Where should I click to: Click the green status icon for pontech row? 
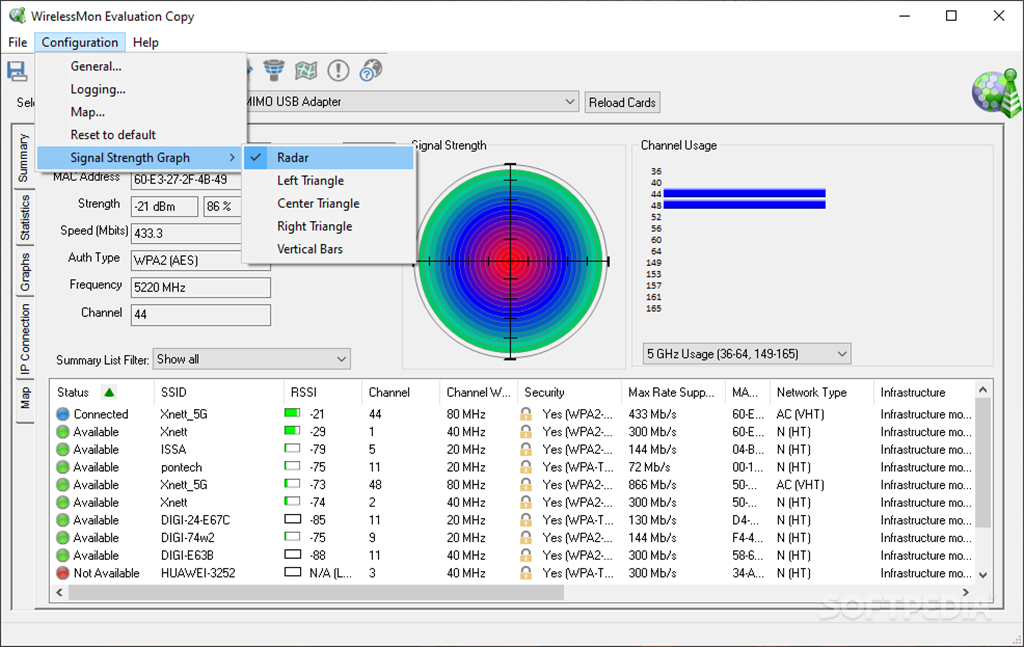63,467
